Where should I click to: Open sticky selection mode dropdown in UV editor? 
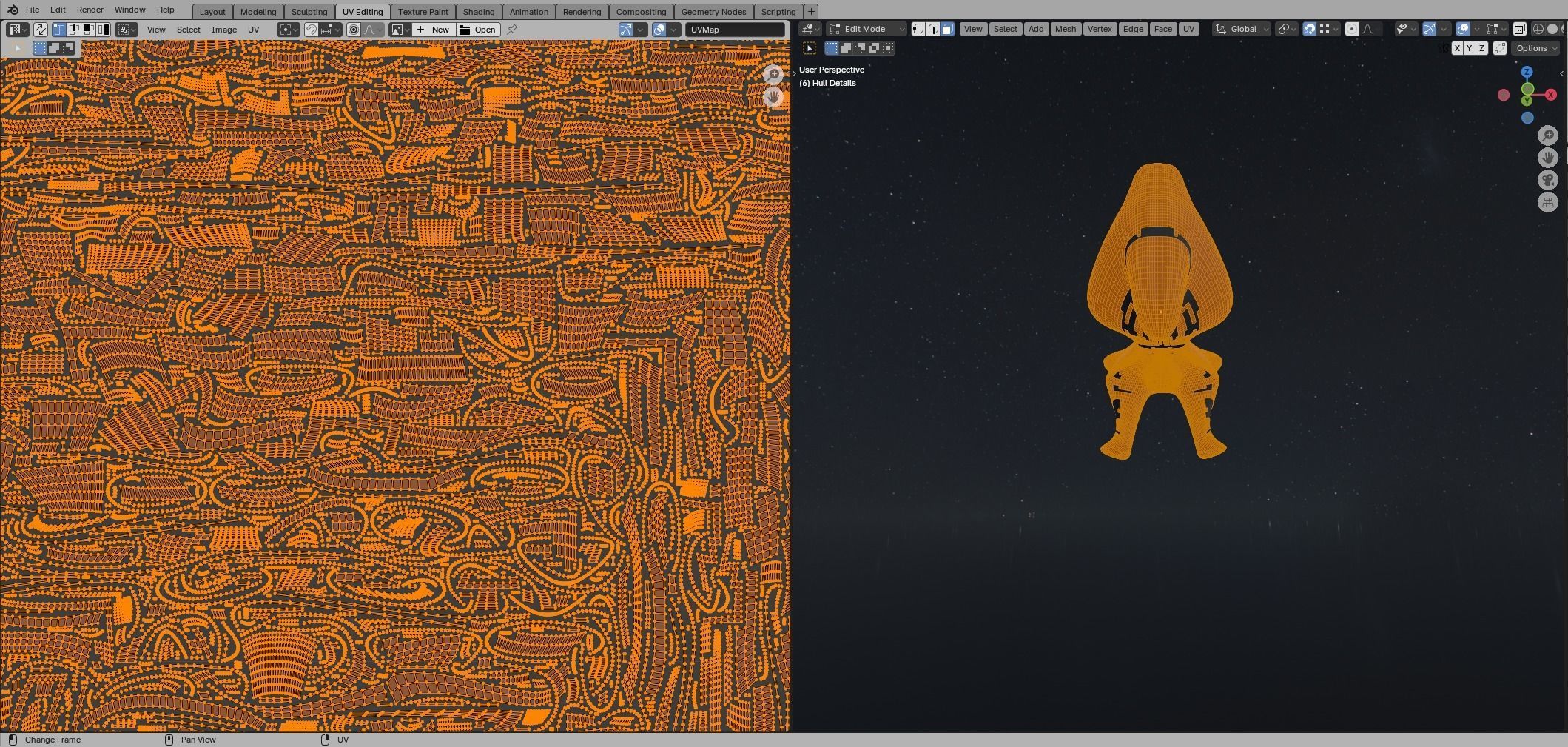point(126,30)
